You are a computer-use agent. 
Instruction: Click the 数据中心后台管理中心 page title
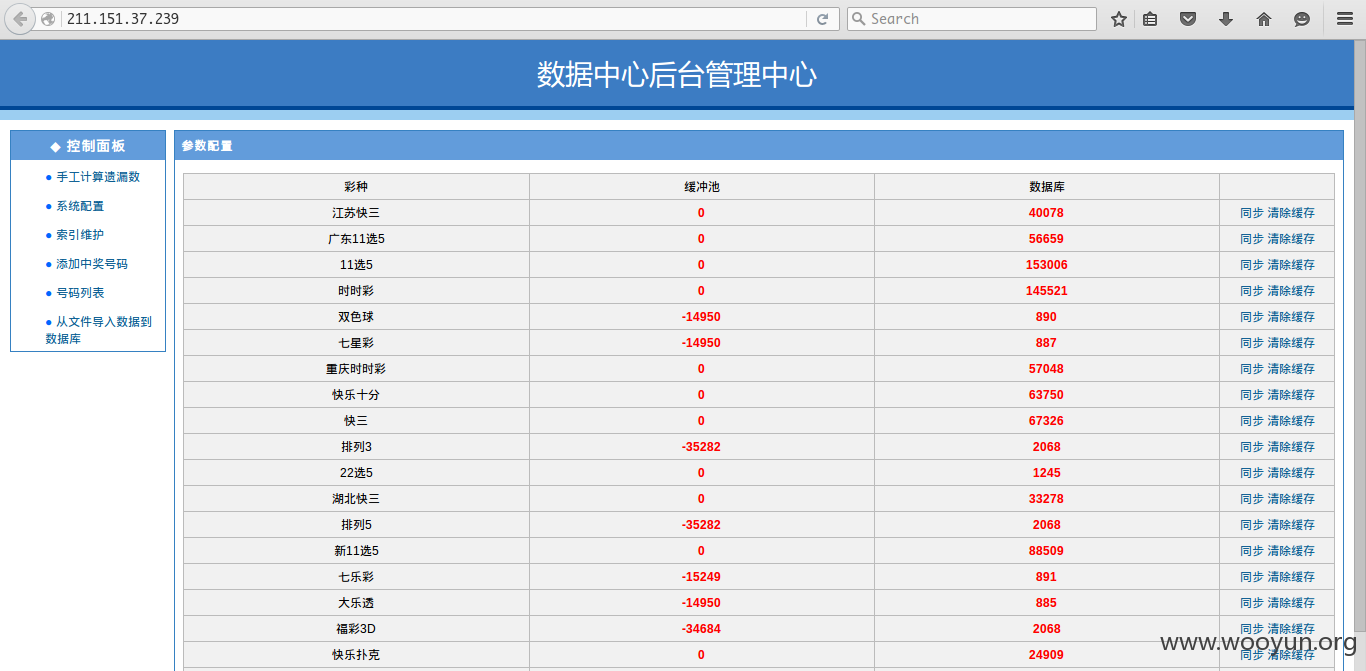pyautogui.click(x=677, y=75)
